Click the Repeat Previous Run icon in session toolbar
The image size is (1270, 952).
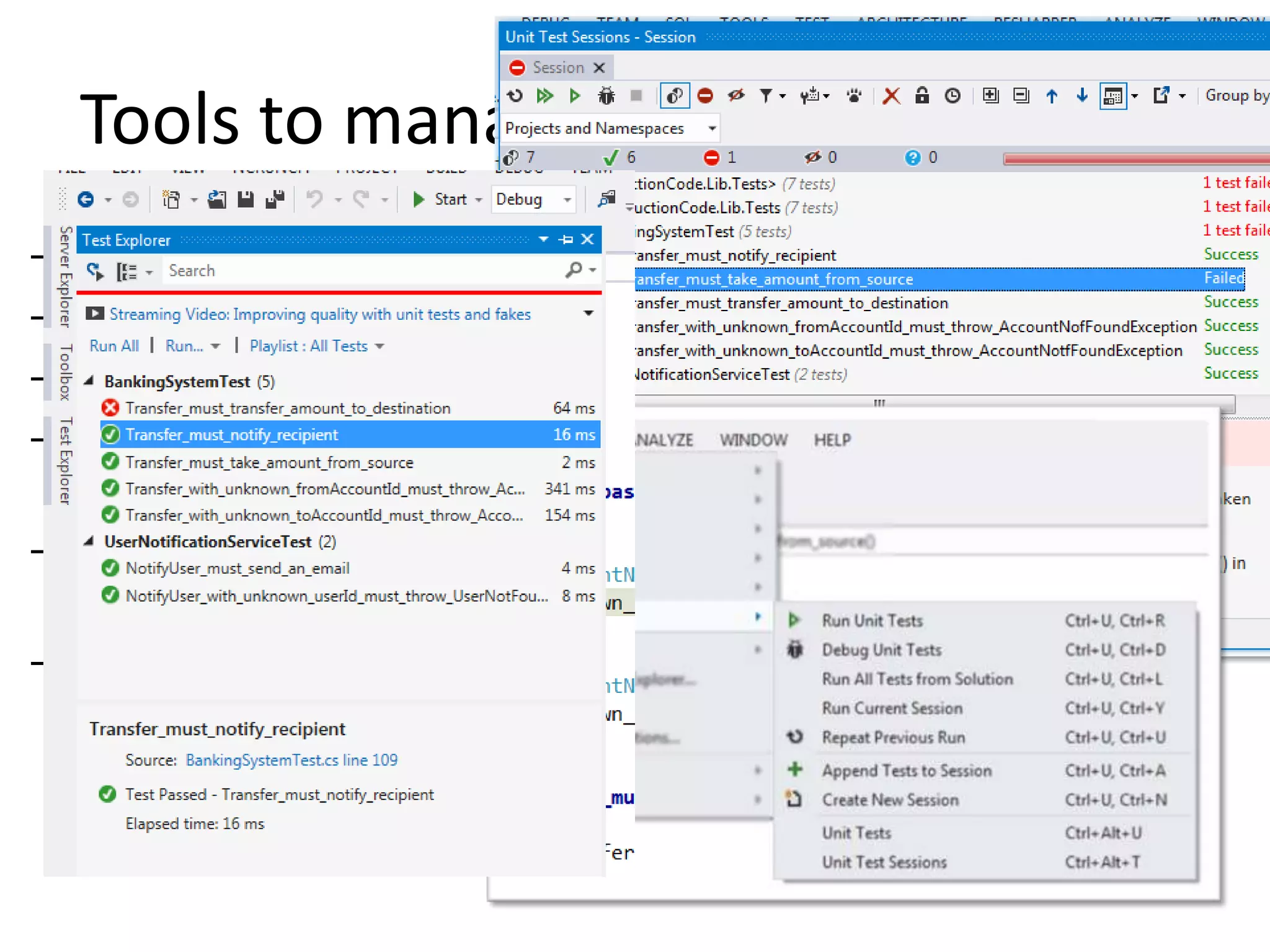click(x=515, y=96)
